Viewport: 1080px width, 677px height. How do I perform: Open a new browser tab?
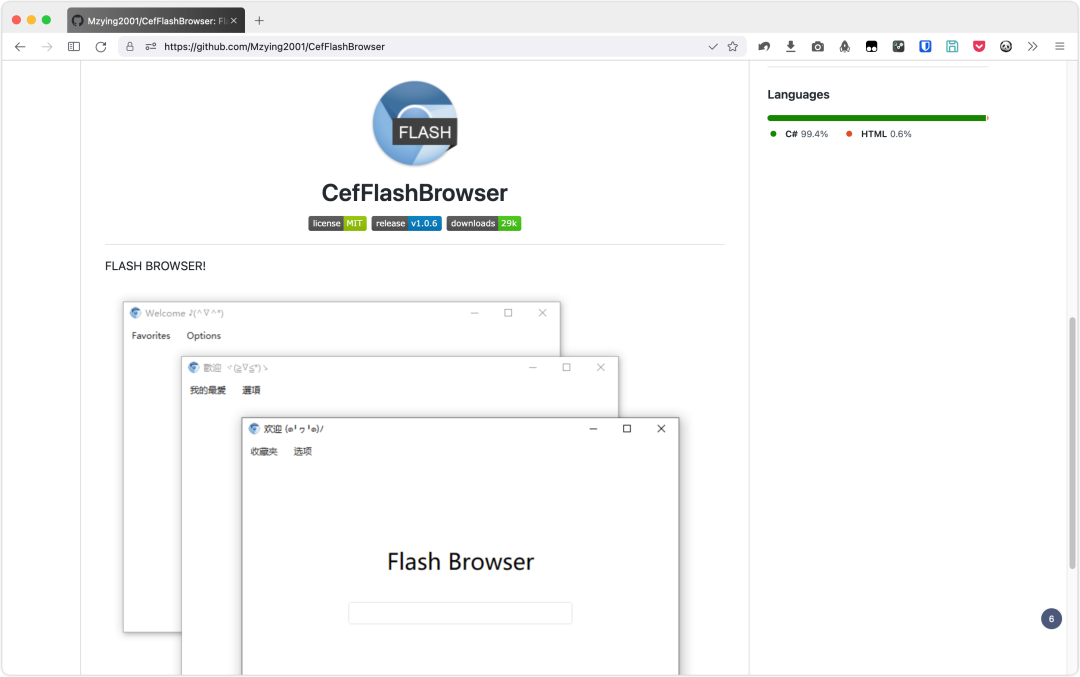pyautogui.click(x=259, y=21)
